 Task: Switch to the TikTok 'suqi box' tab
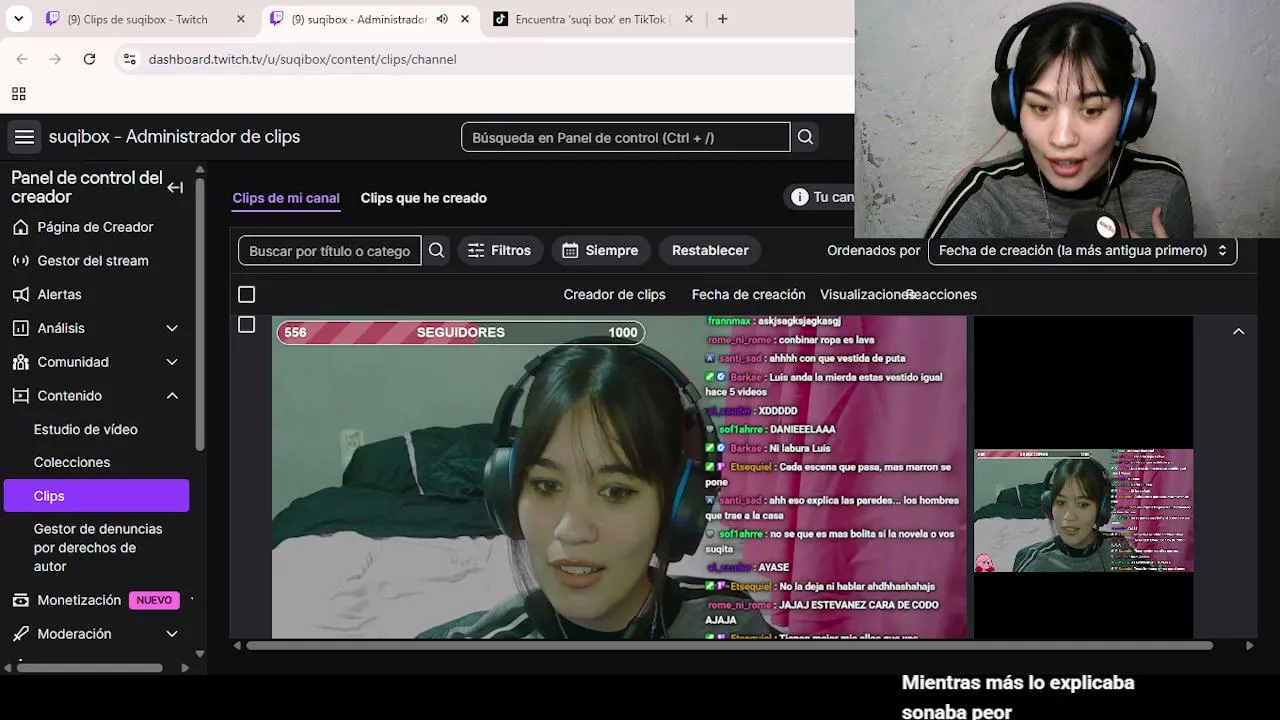[583, 19]
